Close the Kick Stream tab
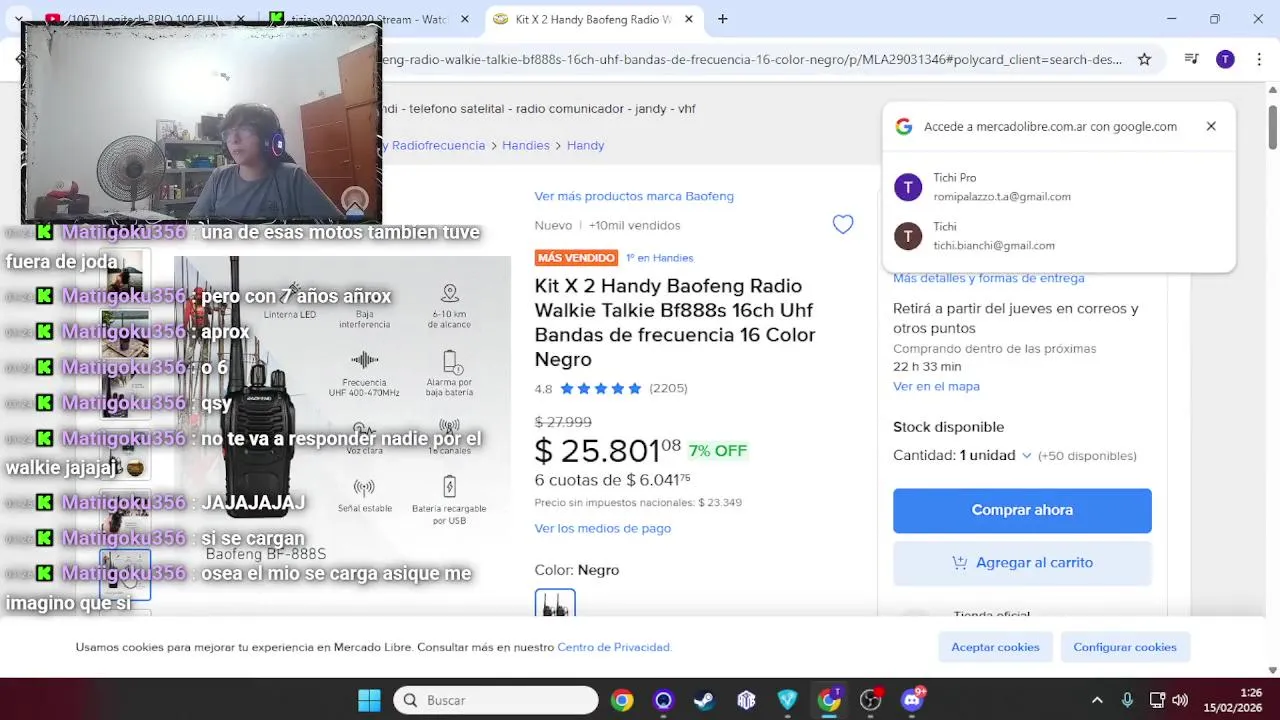Image resolution: width=1280 pixels, height=720 pixels. point(467,19)
